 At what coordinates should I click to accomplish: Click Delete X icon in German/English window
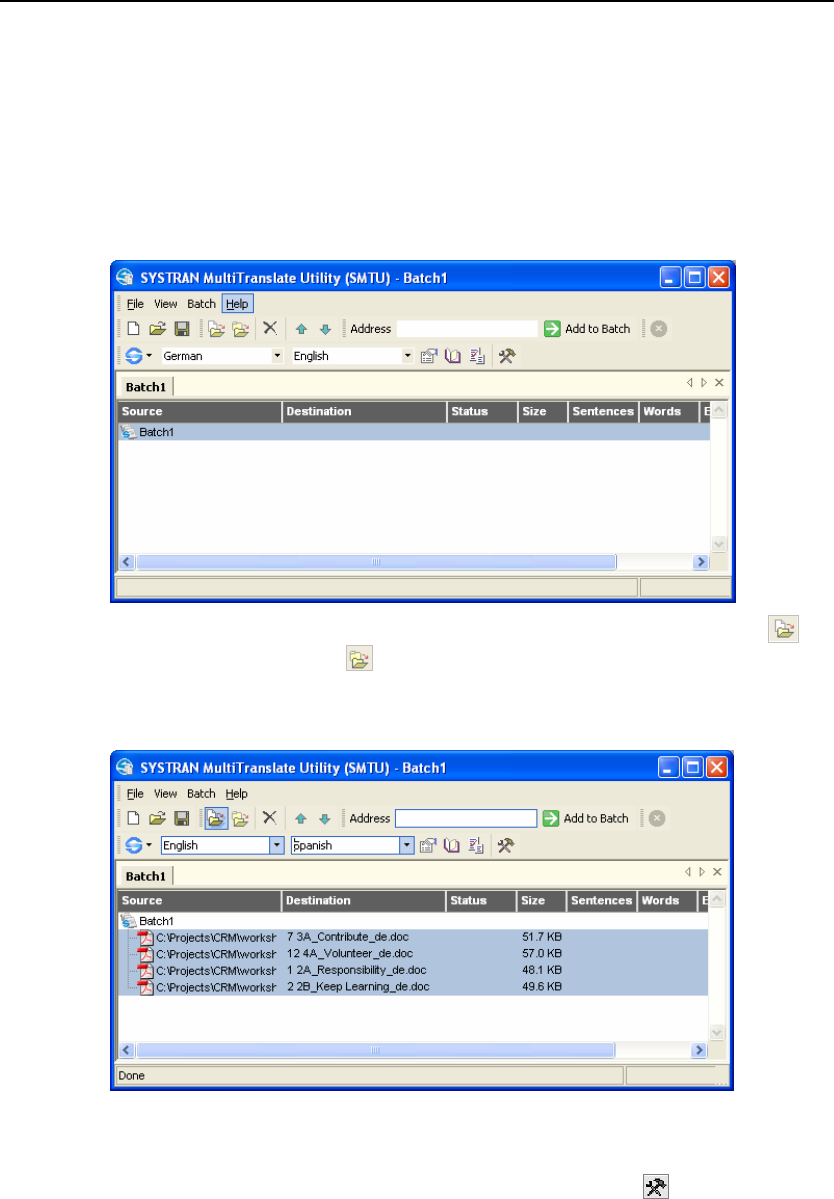pos(270,328)
